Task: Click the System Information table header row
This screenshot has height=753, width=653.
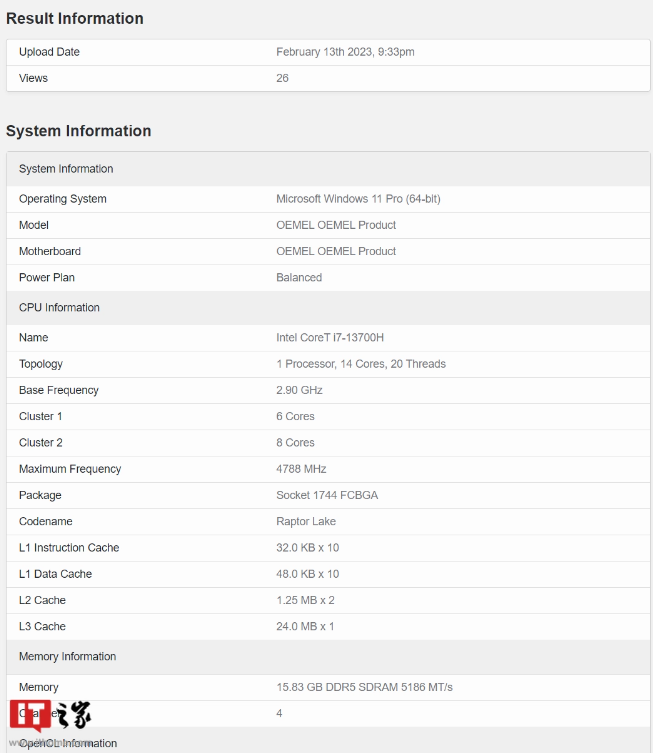Action: point(66,169)
